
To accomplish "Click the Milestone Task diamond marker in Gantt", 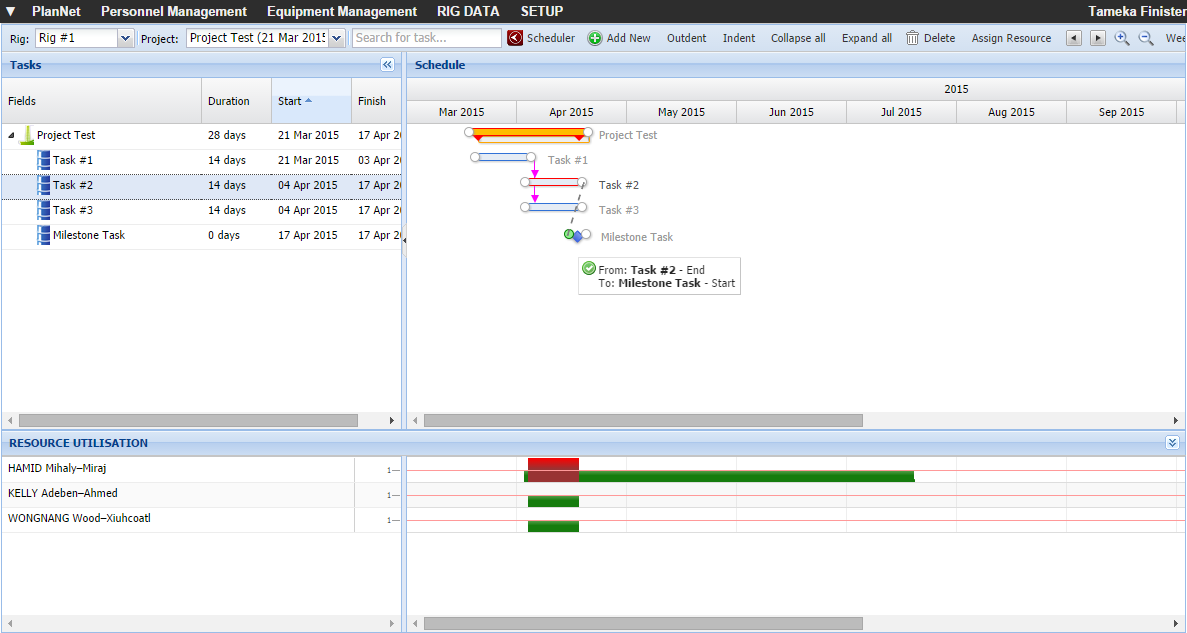I will 579,235.
